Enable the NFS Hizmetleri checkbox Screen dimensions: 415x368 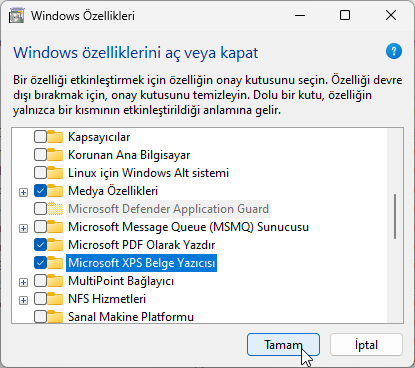click(x=40, y=299)
